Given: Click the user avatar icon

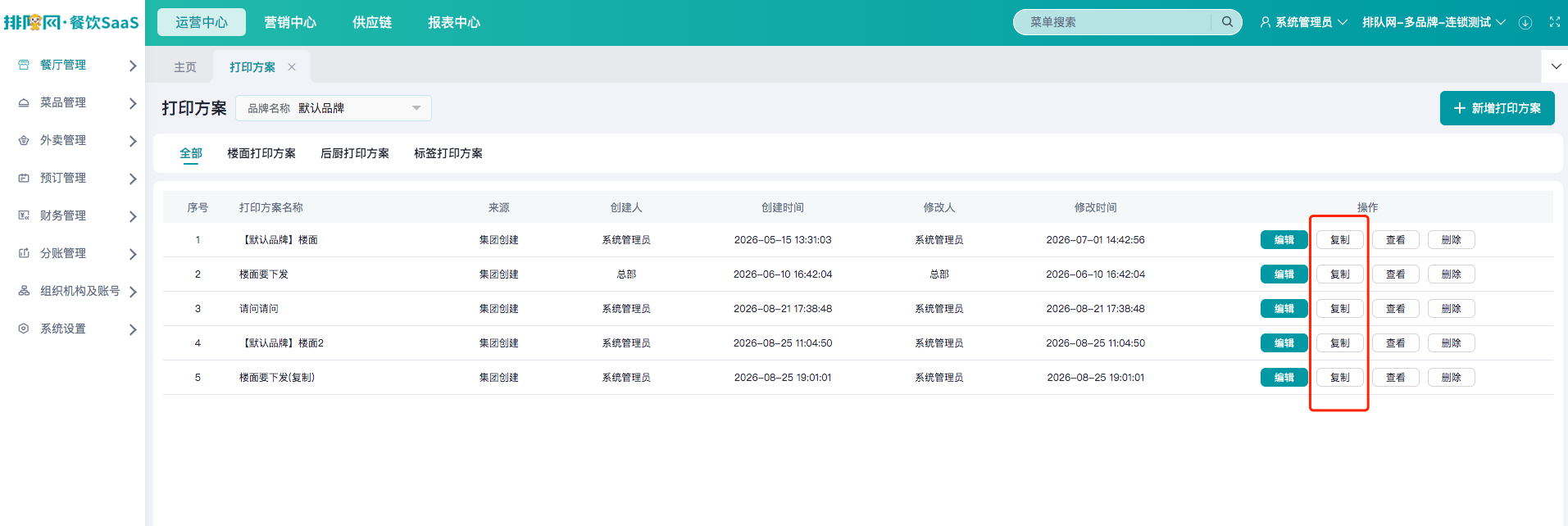Looking at the screenshot, I should coord(1266,22).
